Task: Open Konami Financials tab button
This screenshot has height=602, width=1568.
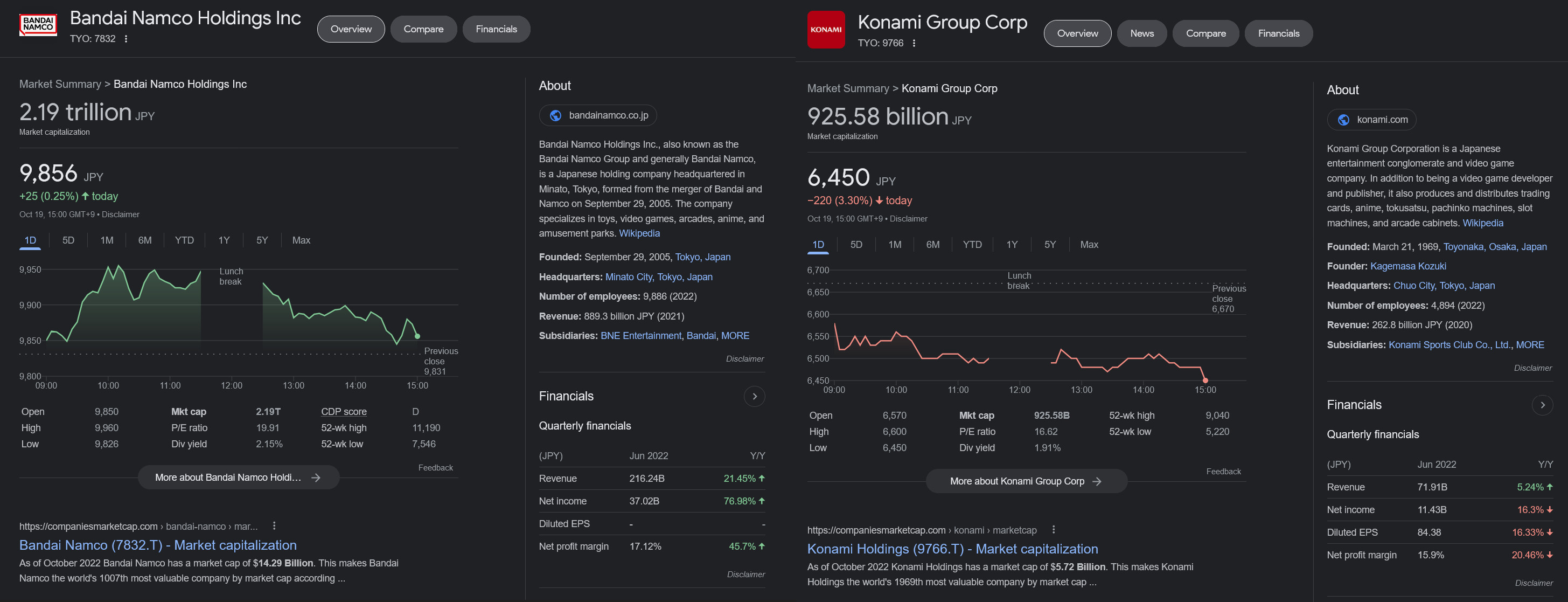Action: click(x=1278, y=33)
